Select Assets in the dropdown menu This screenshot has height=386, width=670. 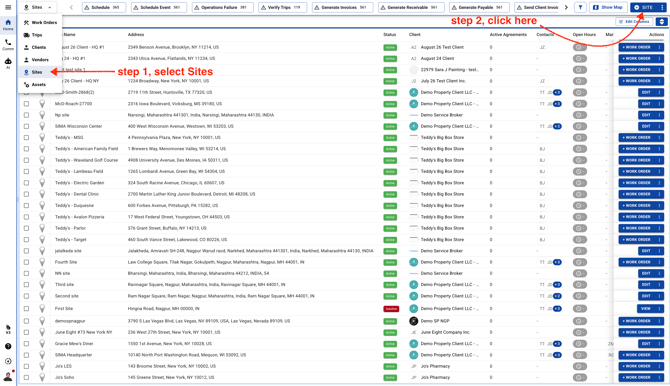40,85
